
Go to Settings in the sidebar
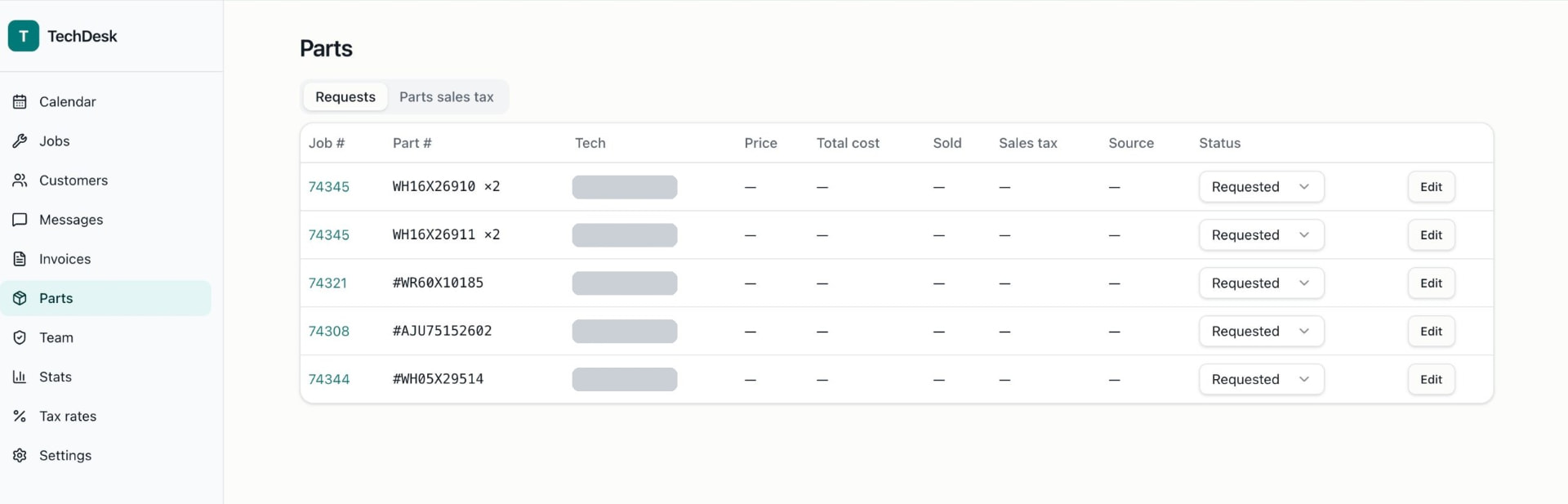coord(106,455)
